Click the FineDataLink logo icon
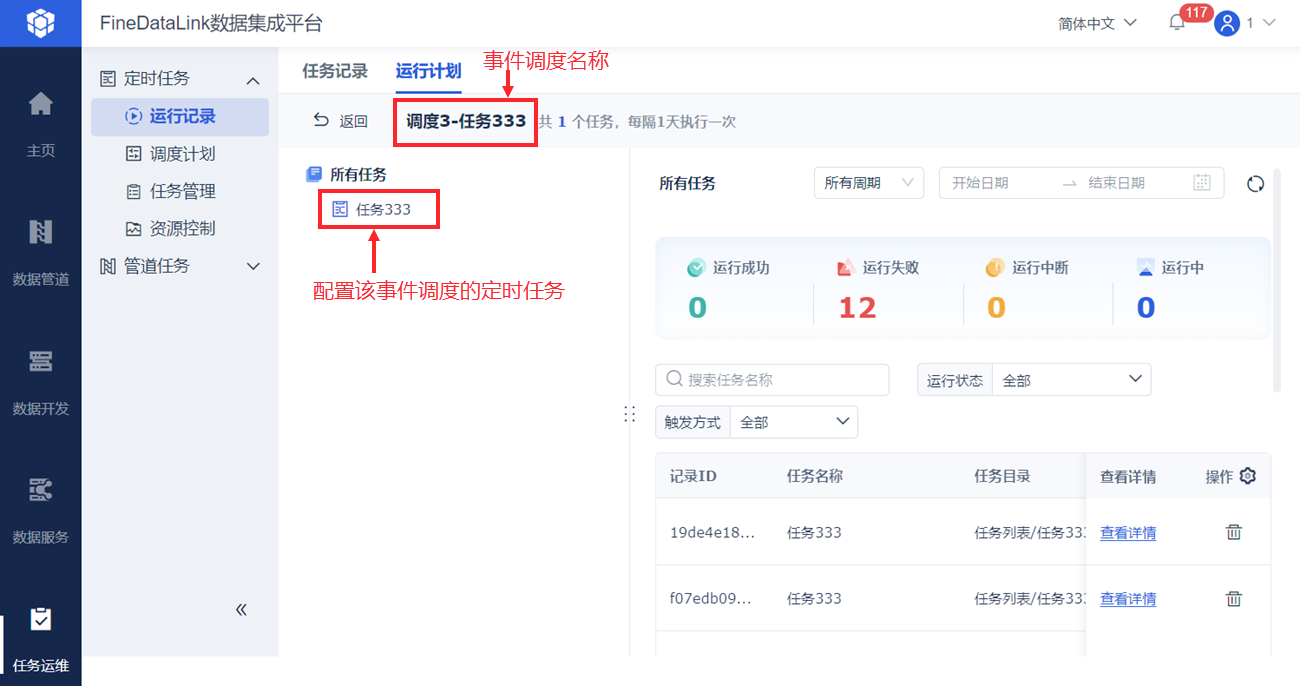The image size is (1300, 686). [x=40, y=22]
